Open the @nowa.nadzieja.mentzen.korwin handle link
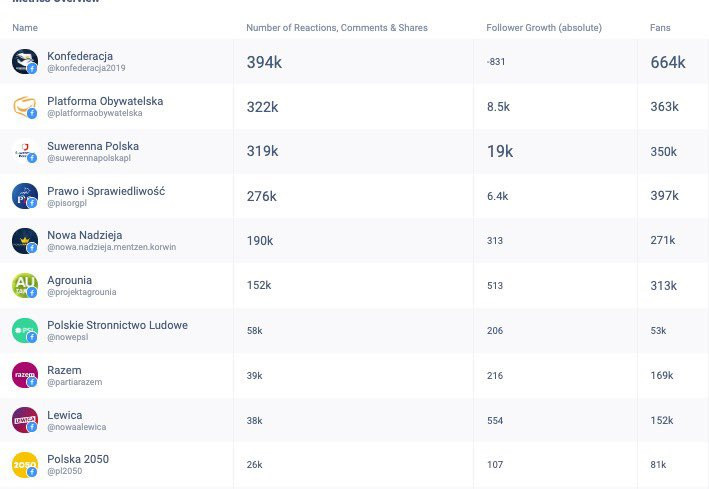The height and width of the screenshot is (489, 709). tap(111, 247)
